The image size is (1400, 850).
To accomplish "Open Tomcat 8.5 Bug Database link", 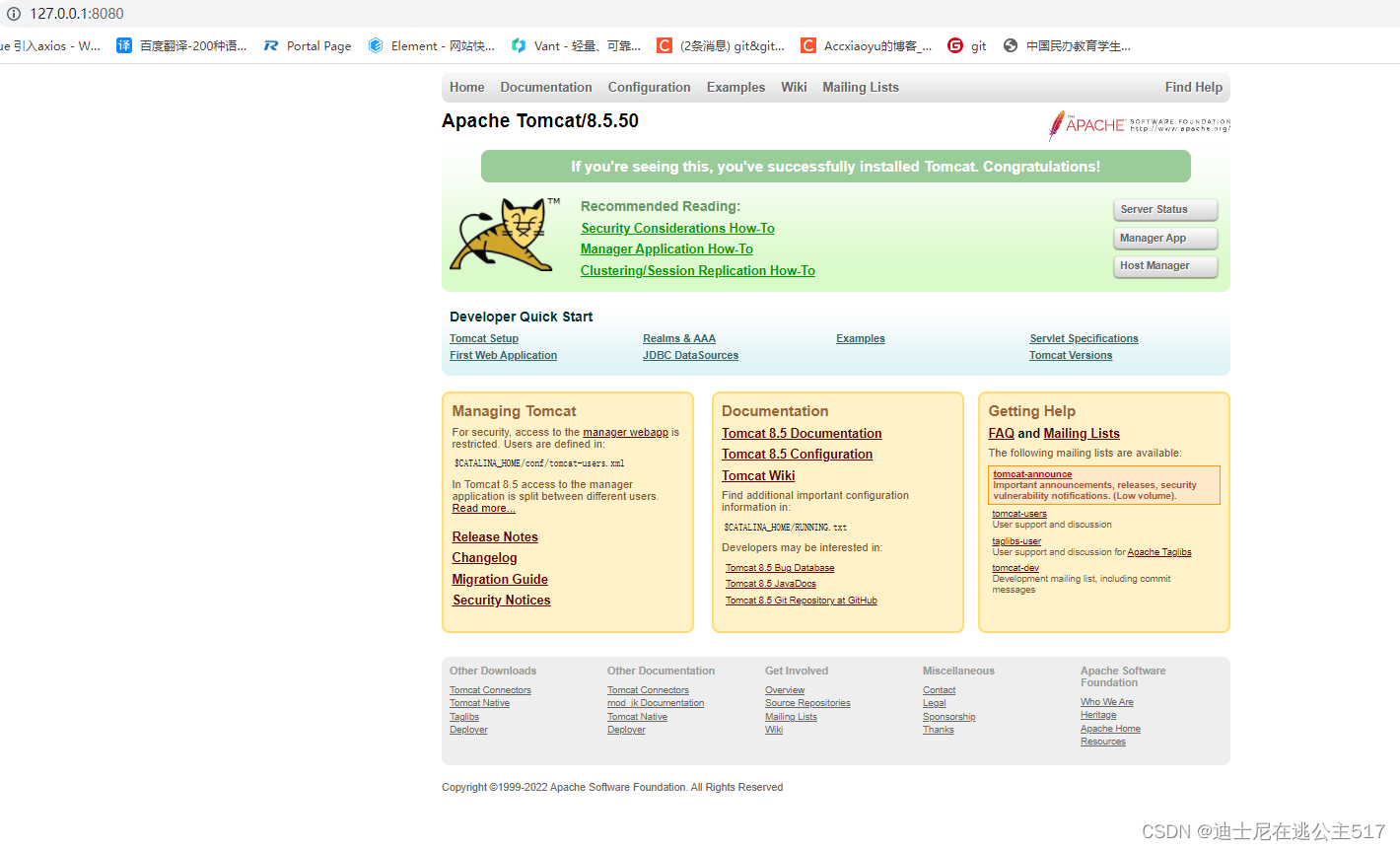I will [780, 568].
